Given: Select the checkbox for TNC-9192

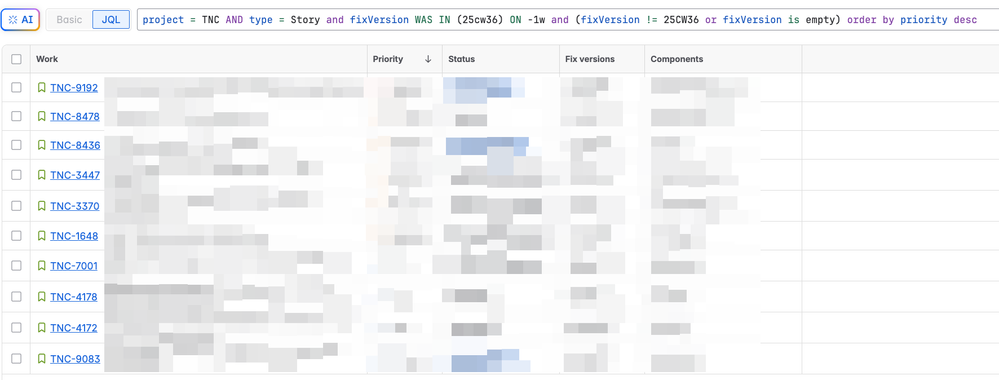Looking at the screenshot, I should 17,87.
